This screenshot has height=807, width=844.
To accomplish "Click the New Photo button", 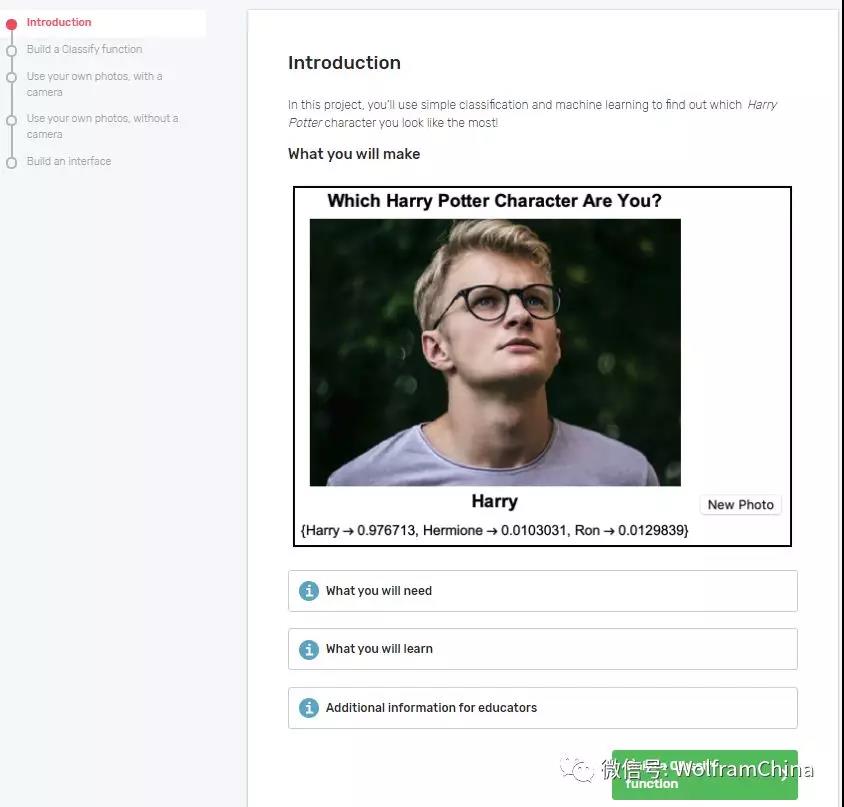I will click(x=741, y=504).
